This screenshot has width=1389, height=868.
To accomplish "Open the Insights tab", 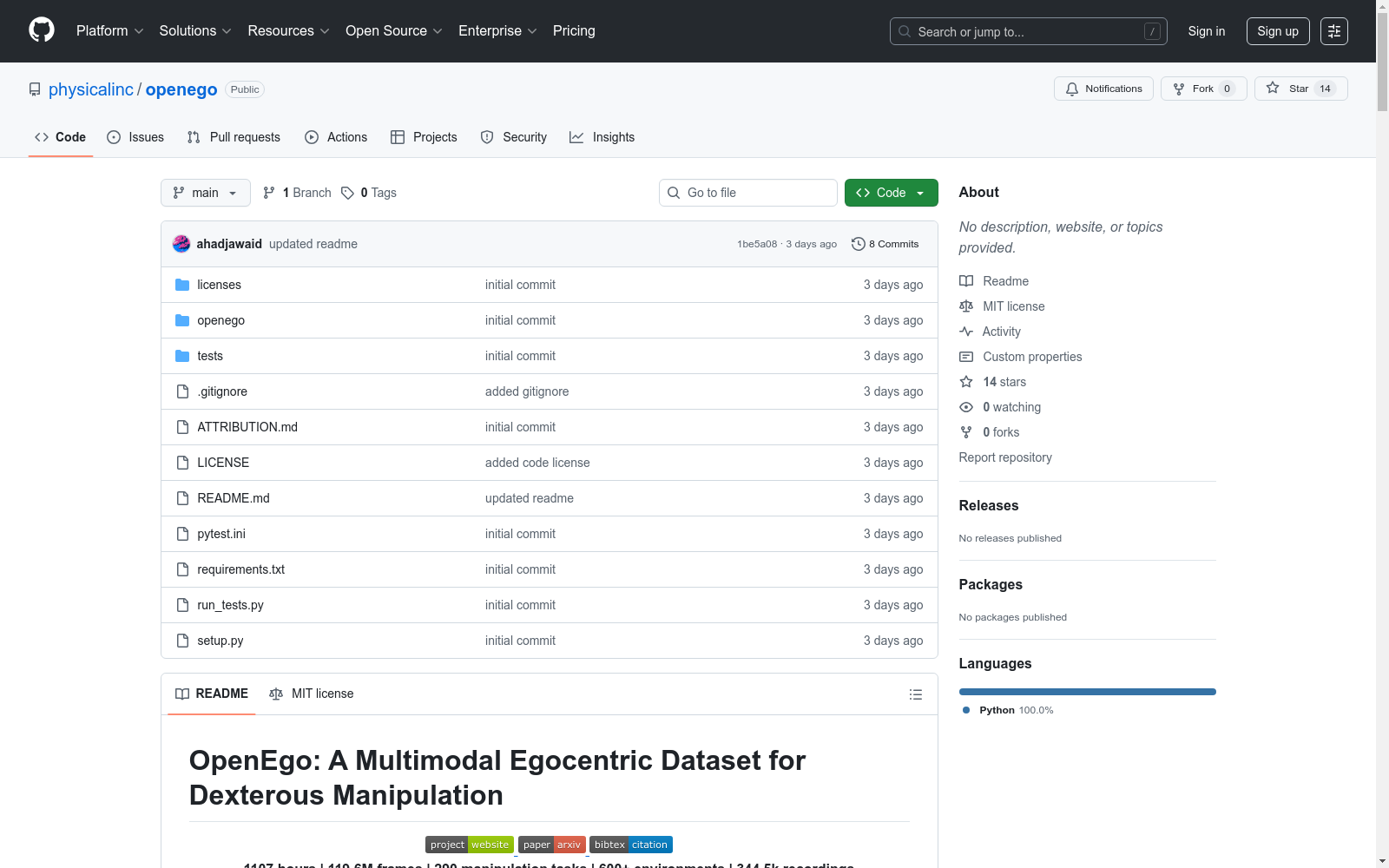I will (602, 137).
